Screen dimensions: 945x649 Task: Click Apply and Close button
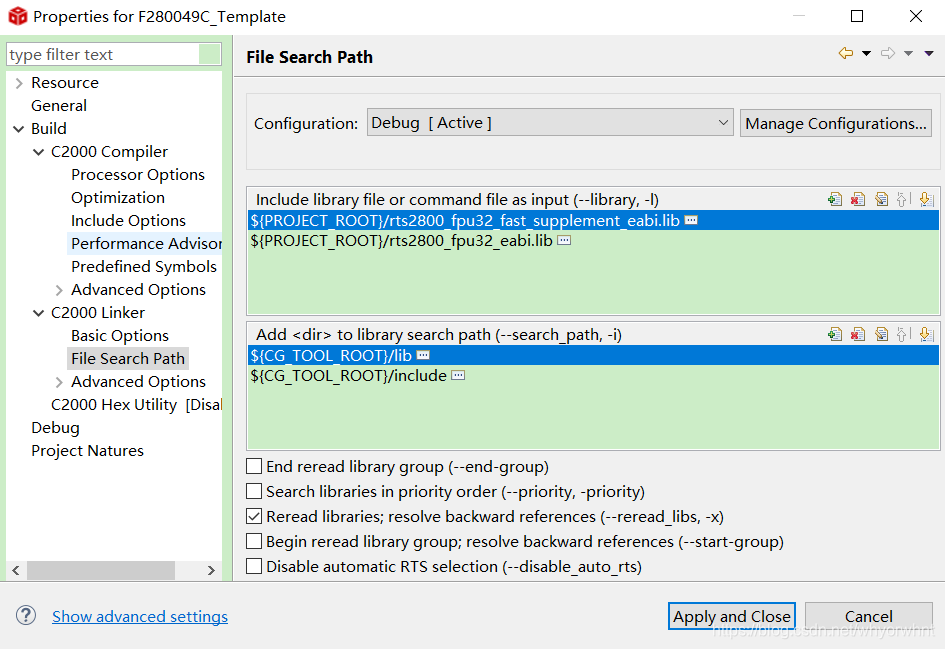pyautogui.click(x=732, y=616)
